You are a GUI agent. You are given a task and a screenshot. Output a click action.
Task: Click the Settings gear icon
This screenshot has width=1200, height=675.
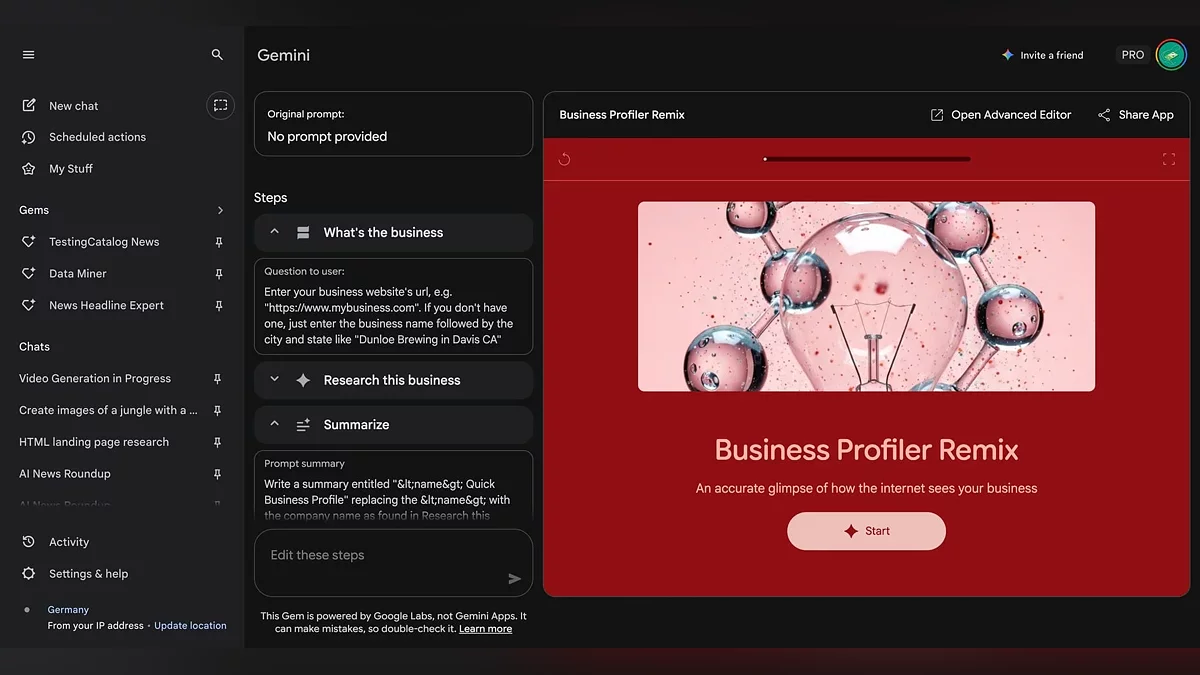(28, 574)
